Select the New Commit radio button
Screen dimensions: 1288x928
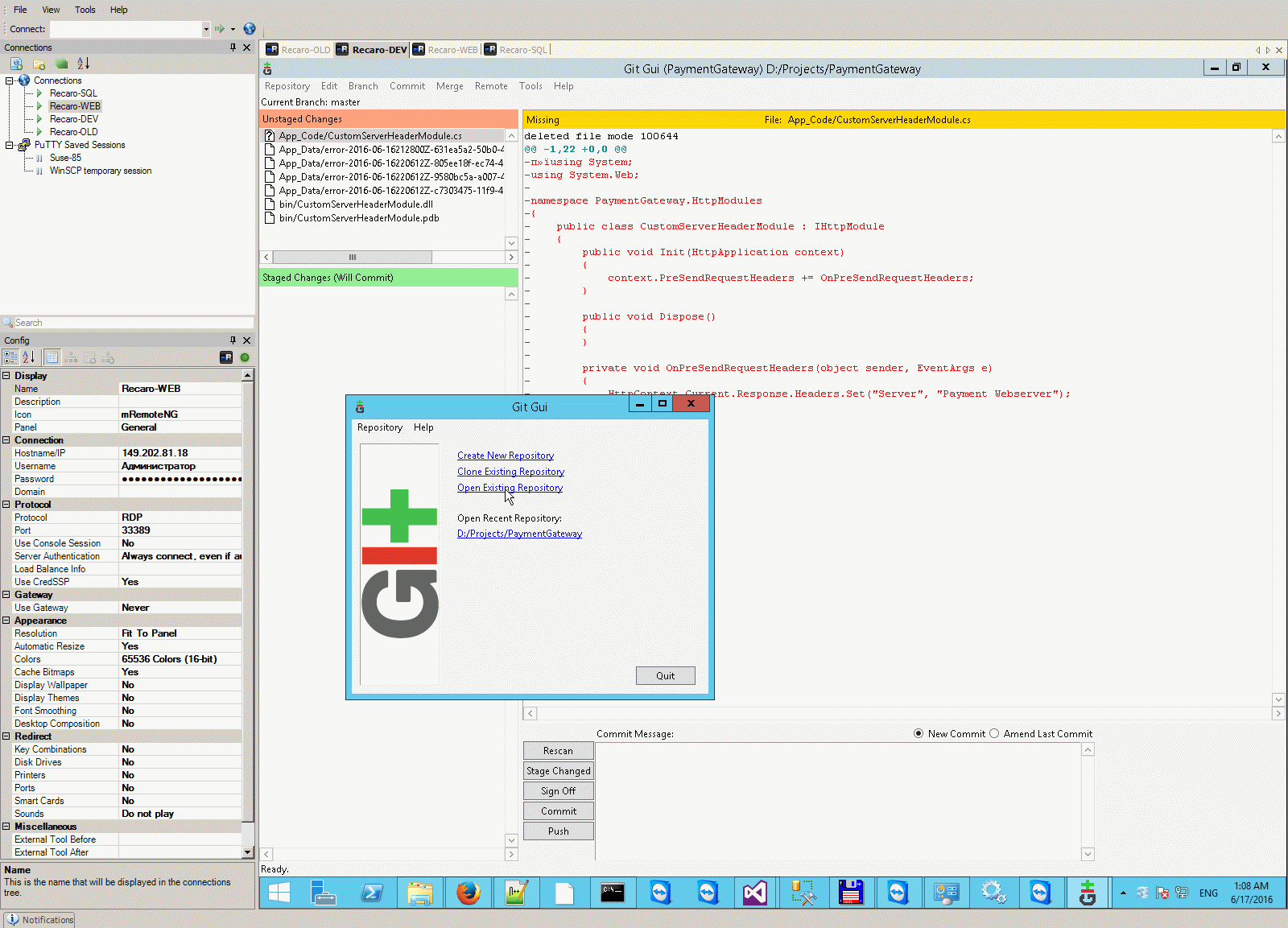(919, 734)
